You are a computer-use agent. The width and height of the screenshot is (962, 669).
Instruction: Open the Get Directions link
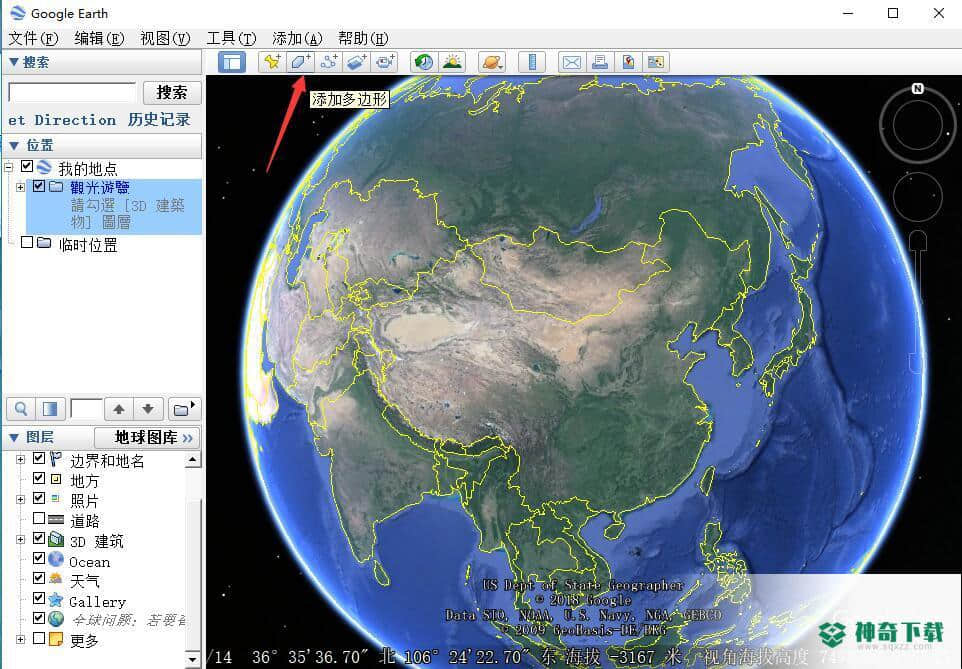62,120
